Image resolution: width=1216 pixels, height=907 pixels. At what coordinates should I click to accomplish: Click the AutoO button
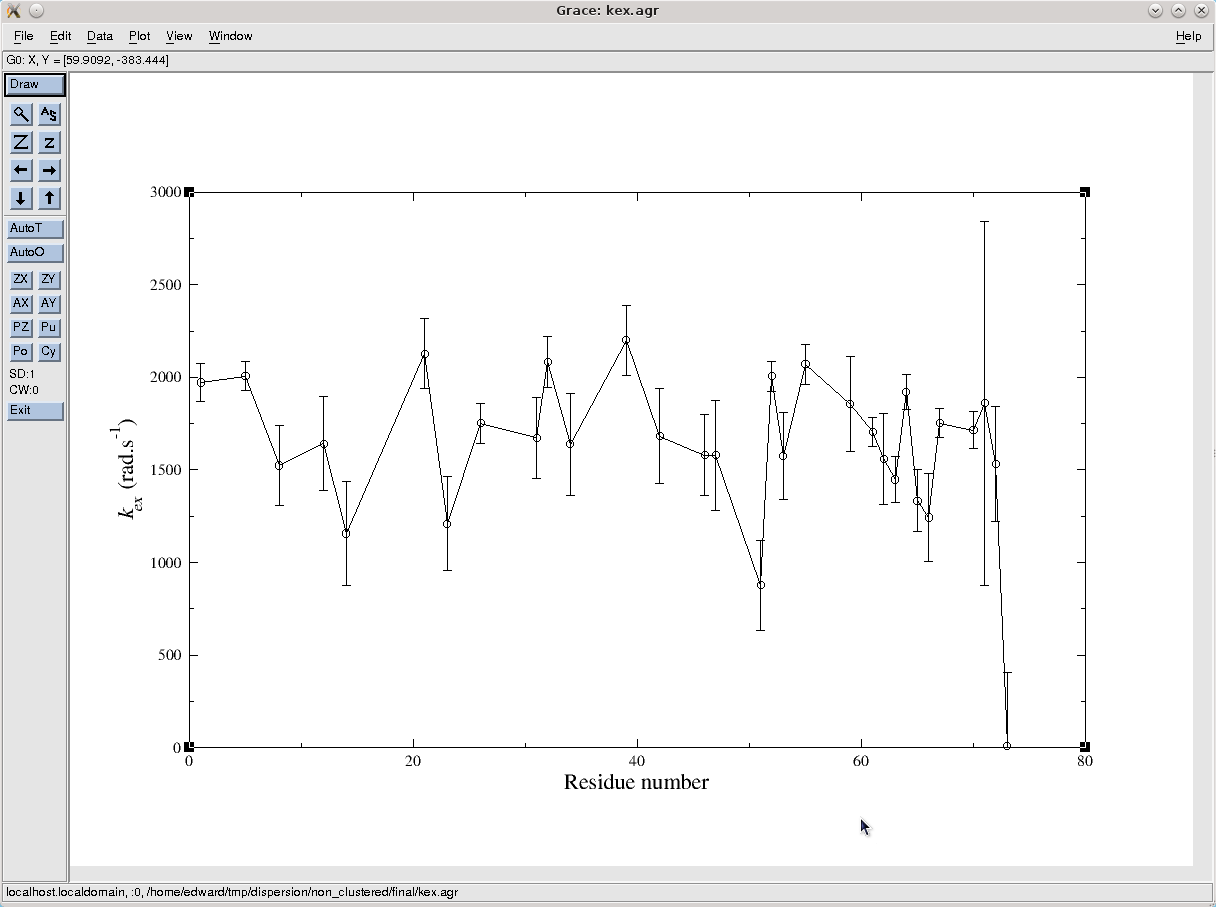click(35, 253)
